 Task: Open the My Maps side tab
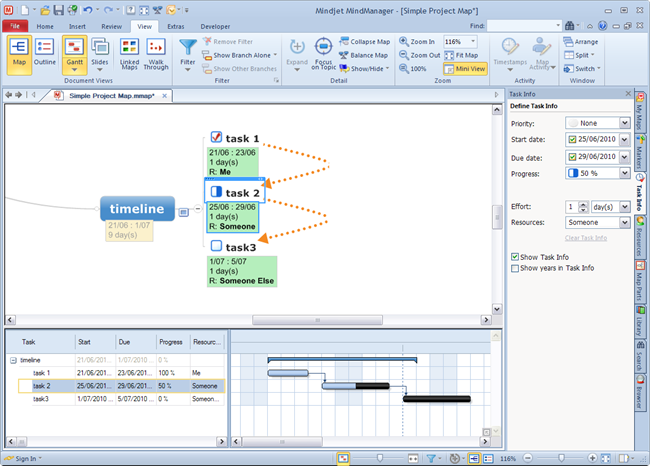click(x=640, y=112)
